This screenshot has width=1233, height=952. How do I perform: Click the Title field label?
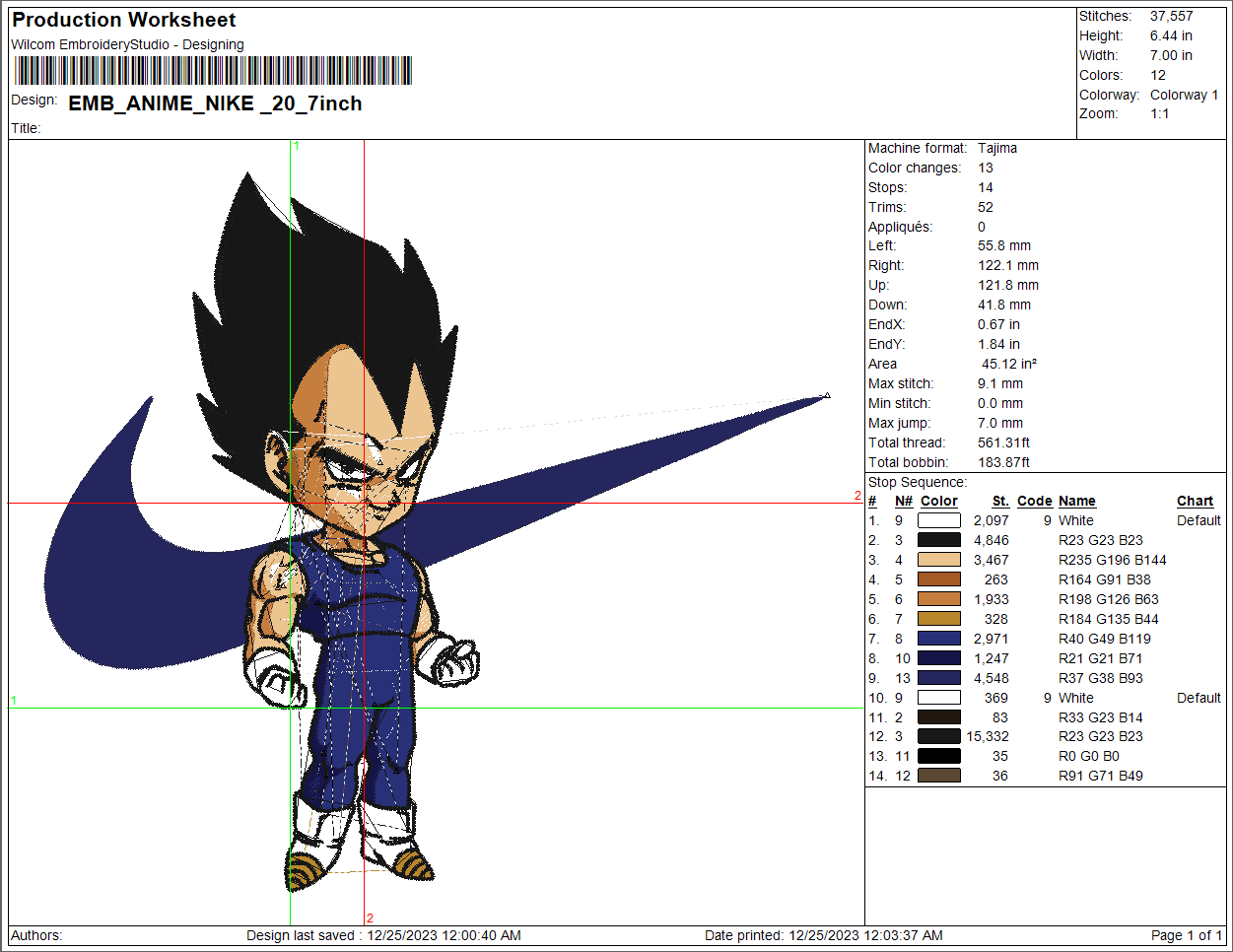[x=26, y=128]
